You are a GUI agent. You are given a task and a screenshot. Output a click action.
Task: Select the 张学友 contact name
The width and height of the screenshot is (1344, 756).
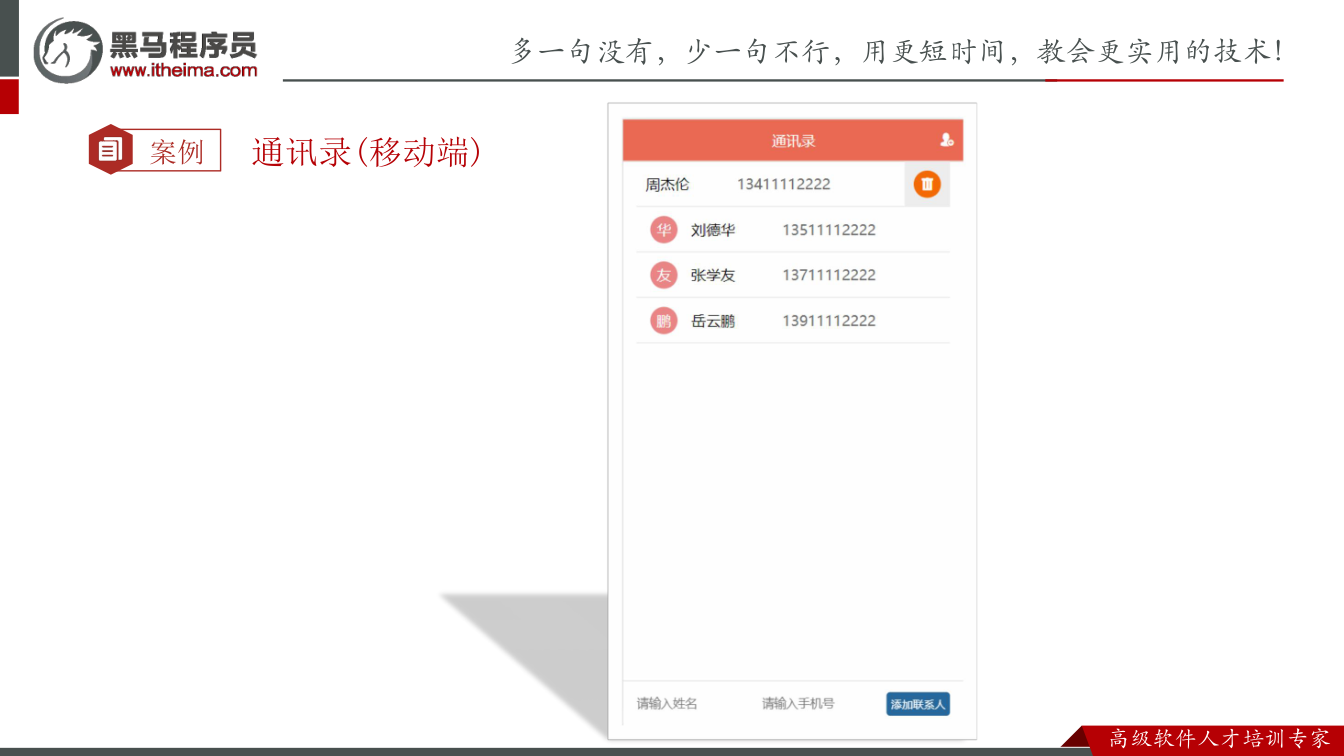click(713, 275)
